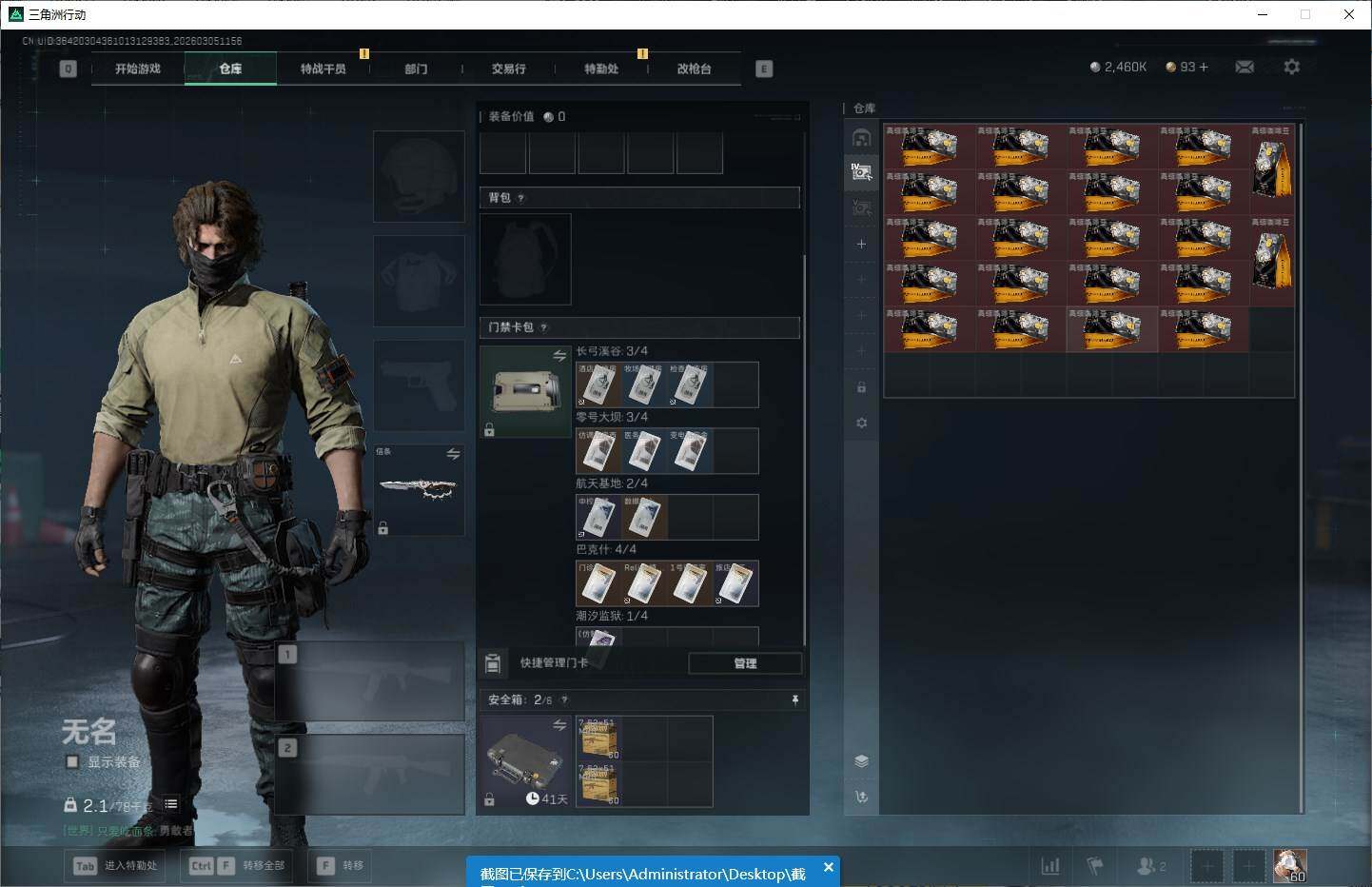Open weight details list icon
Image resolution: width=1372 pixels, height=887 pixels.
(171, 804)
